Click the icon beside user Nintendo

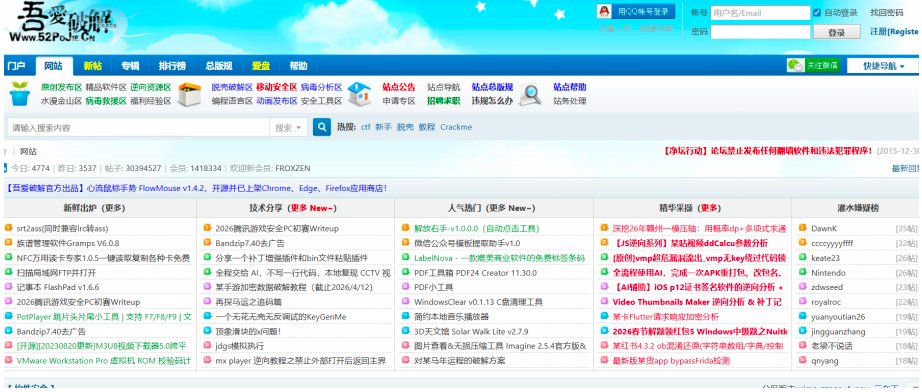[803, 273]
